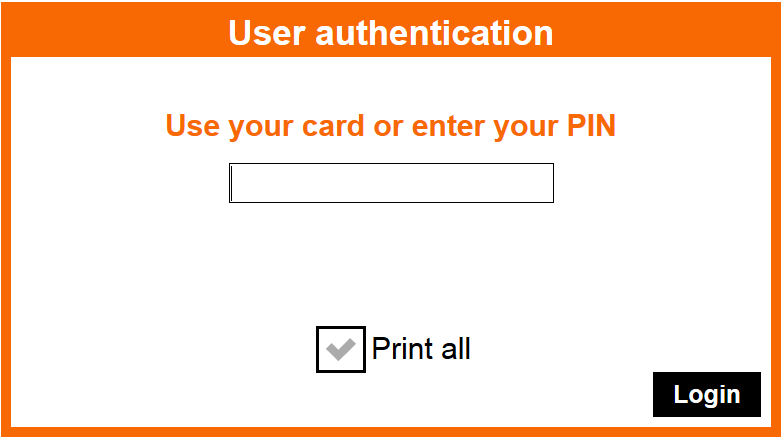This screenshot has width=782, height=437.
Task: Click the tick mark beside Print all
Action: 341,349
